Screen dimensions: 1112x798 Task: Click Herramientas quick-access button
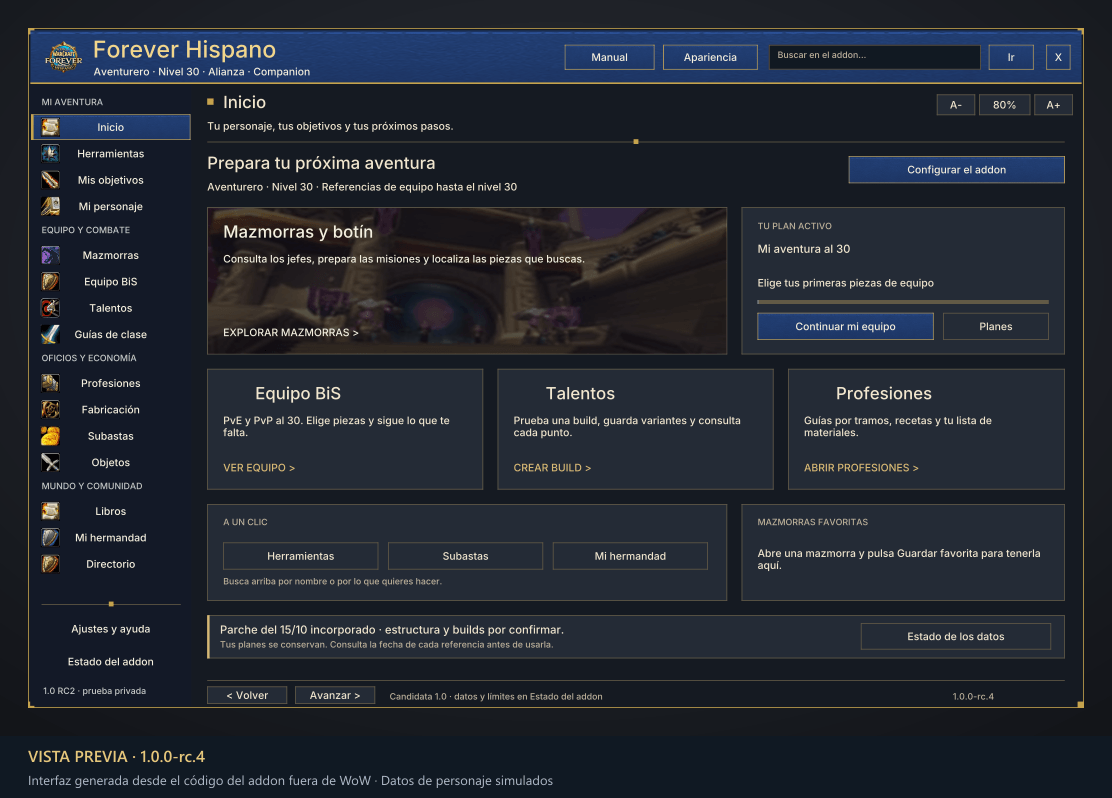[301, 556]
